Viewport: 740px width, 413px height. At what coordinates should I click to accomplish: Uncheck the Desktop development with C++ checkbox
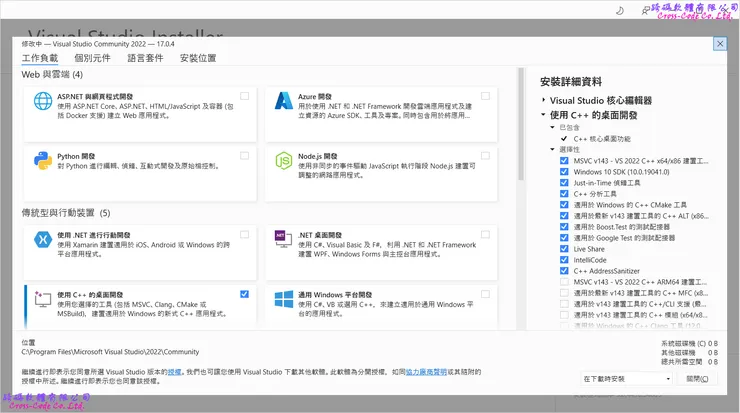pos(244,294)
